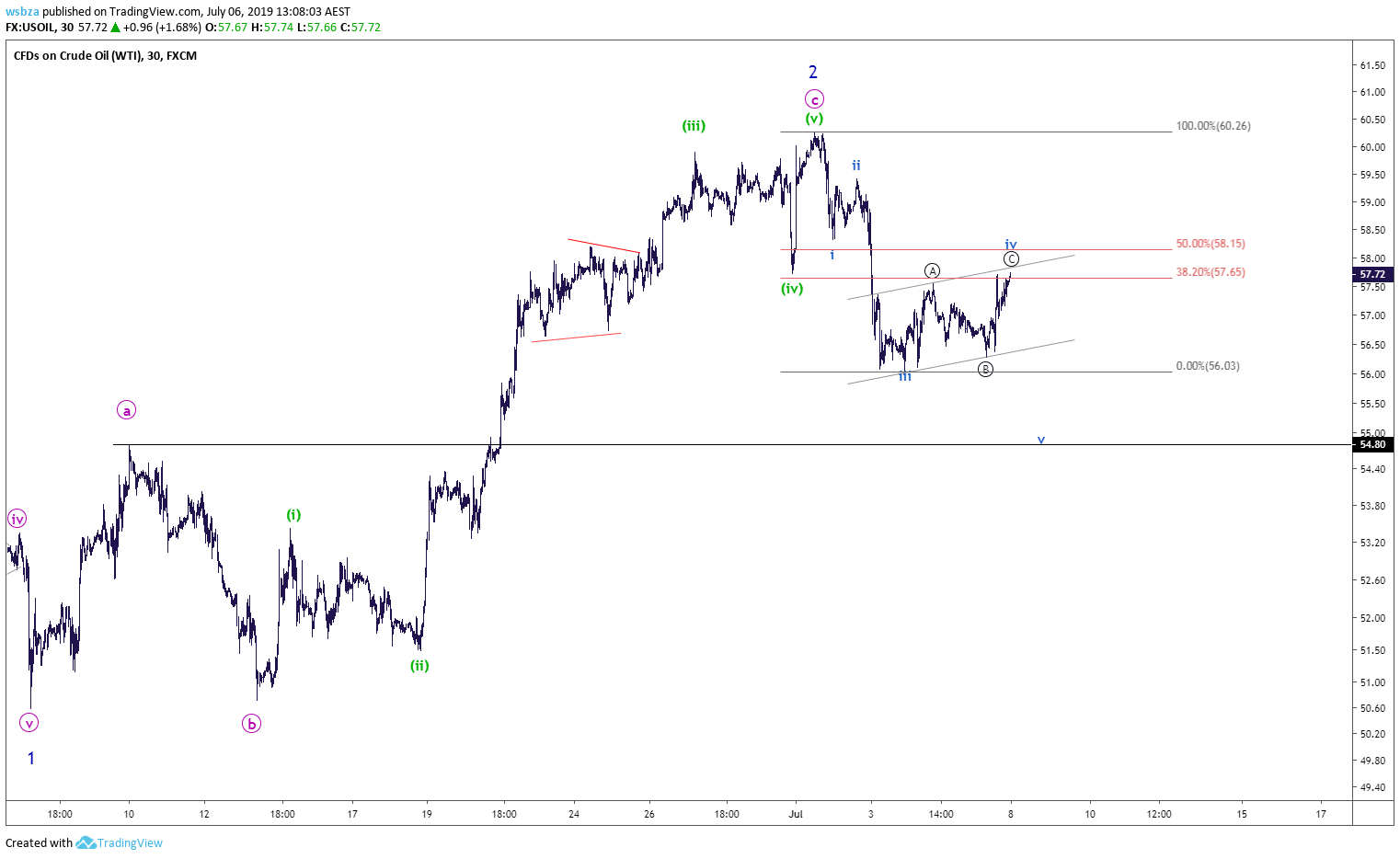
Task: Click the 53.20 level on price axis
Action: click(x=1372, y=543)
